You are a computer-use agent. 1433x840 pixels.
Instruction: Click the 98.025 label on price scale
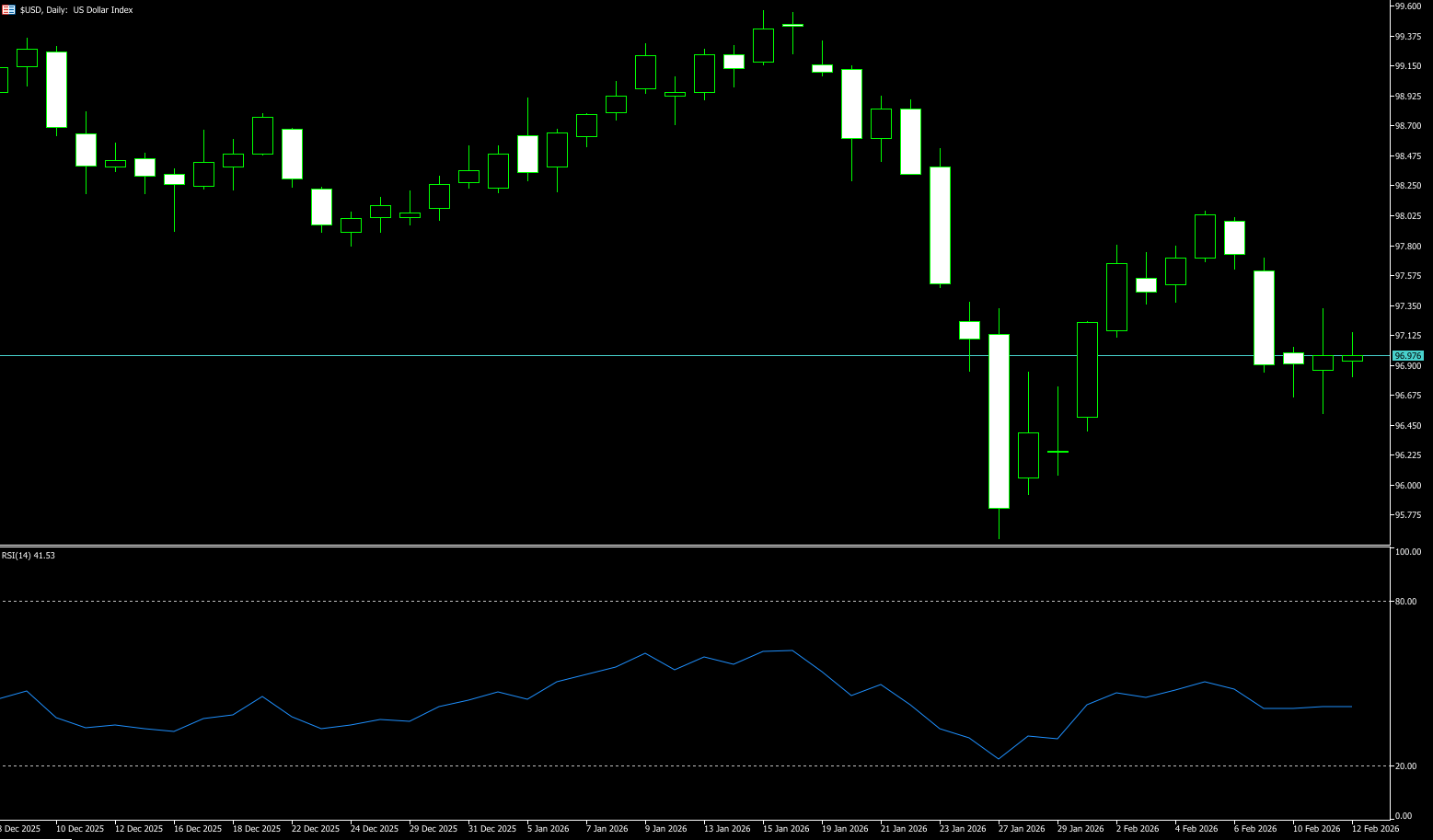pyautogui.click(x=1407, y=216)
